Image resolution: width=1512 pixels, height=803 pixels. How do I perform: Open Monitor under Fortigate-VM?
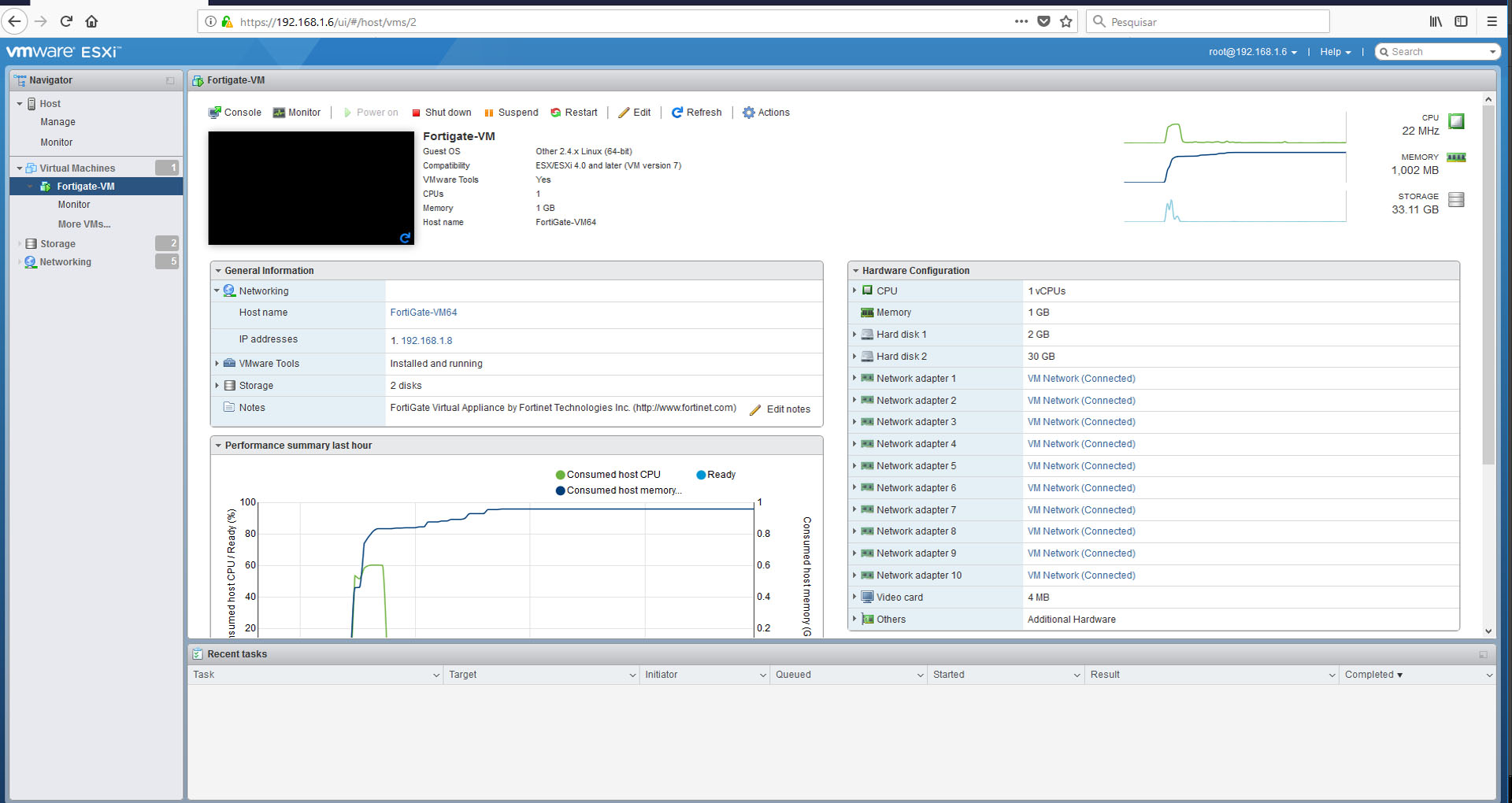(74, 205)
